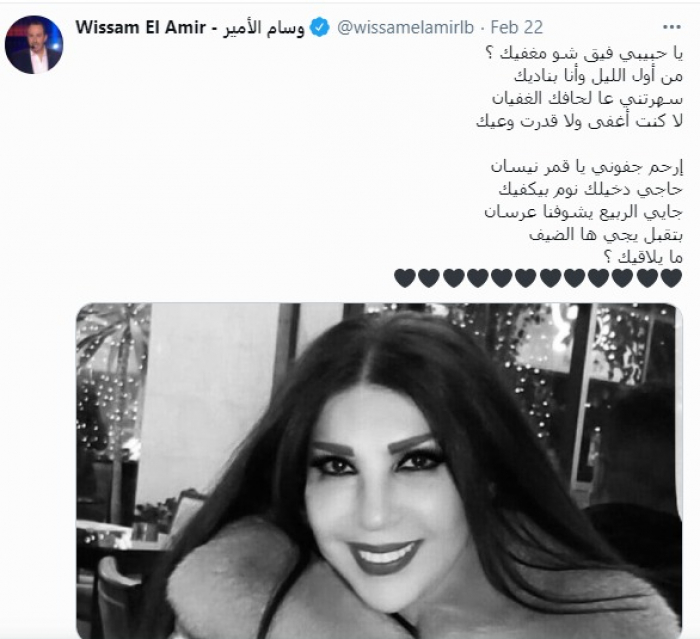Click the rightmost black heart emoji
The image size is (700, 639).
tap(671, 278)
